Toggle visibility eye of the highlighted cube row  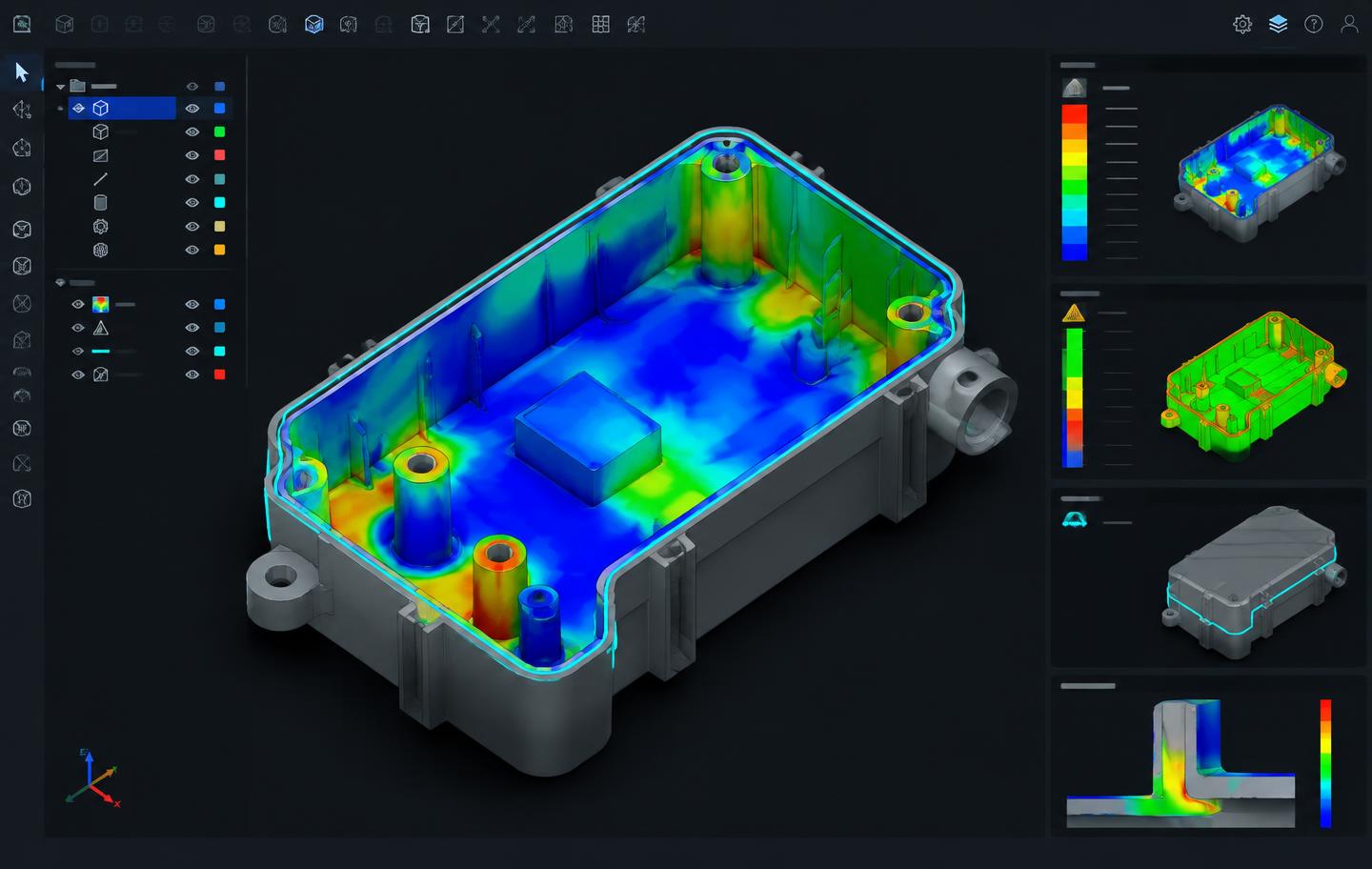click(x=192, y=109)
